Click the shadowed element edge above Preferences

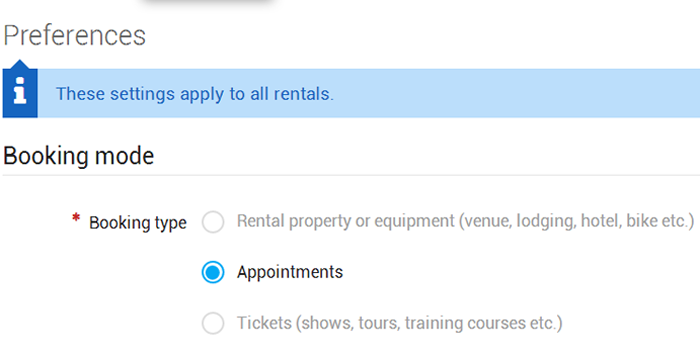tap(208, 2)
